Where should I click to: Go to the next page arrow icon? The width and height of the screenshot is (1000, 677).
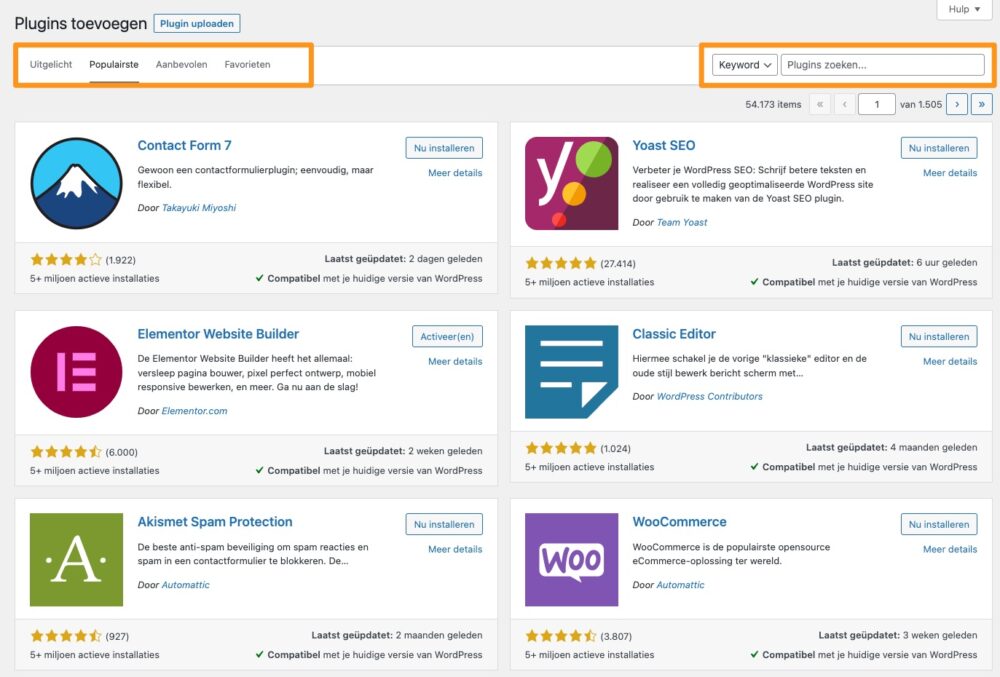(x=957, y=103)
